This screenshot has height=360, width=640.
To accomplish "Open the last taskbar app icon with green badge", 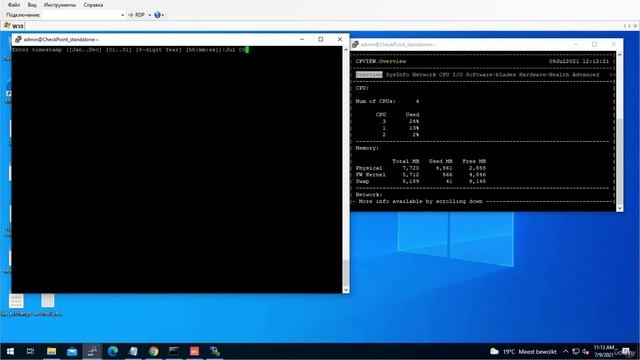I will click(x=215, y=351).
